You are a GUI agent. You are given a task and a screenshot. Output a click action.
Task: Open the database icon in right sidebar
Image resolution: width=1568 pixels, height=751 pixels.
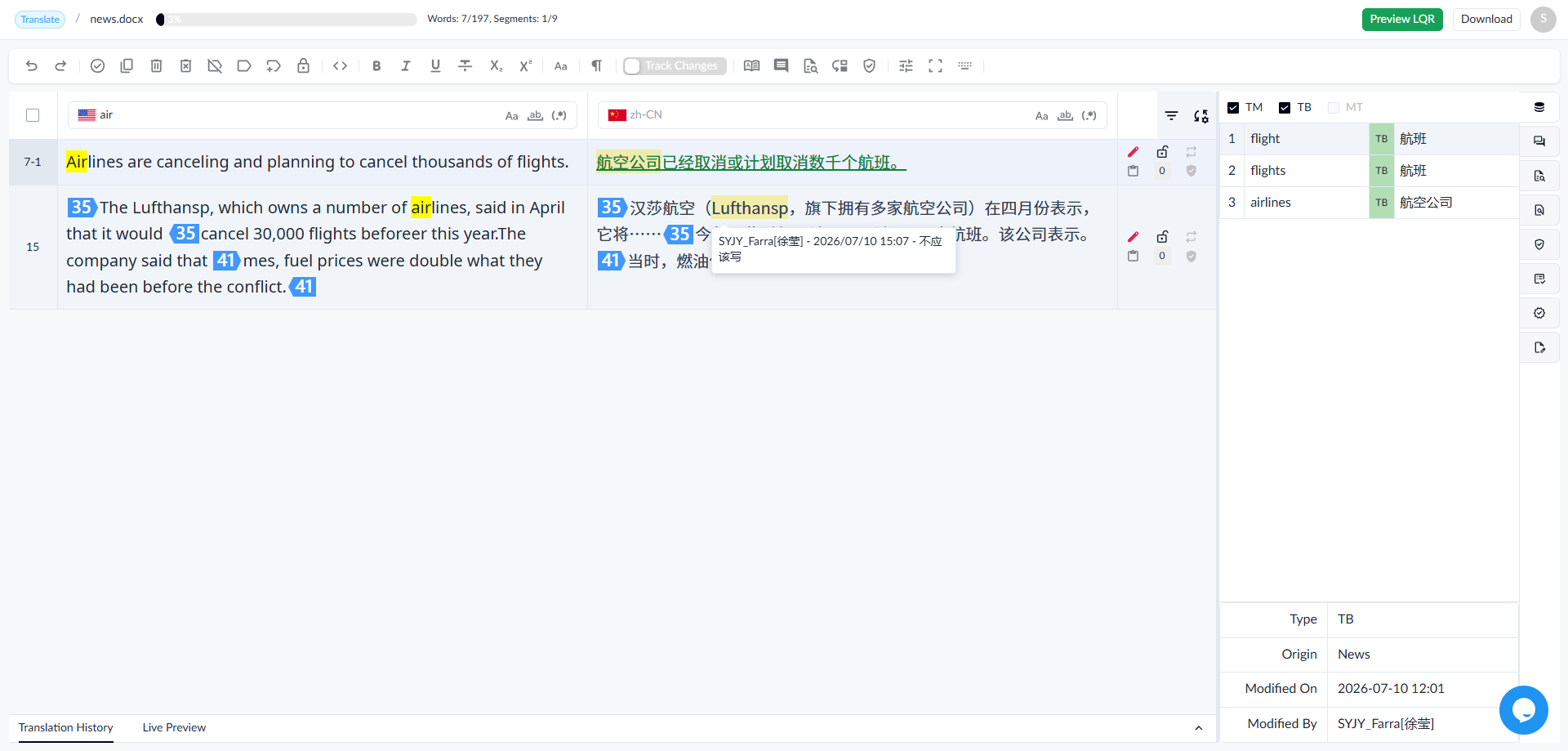pos(1539,107)
